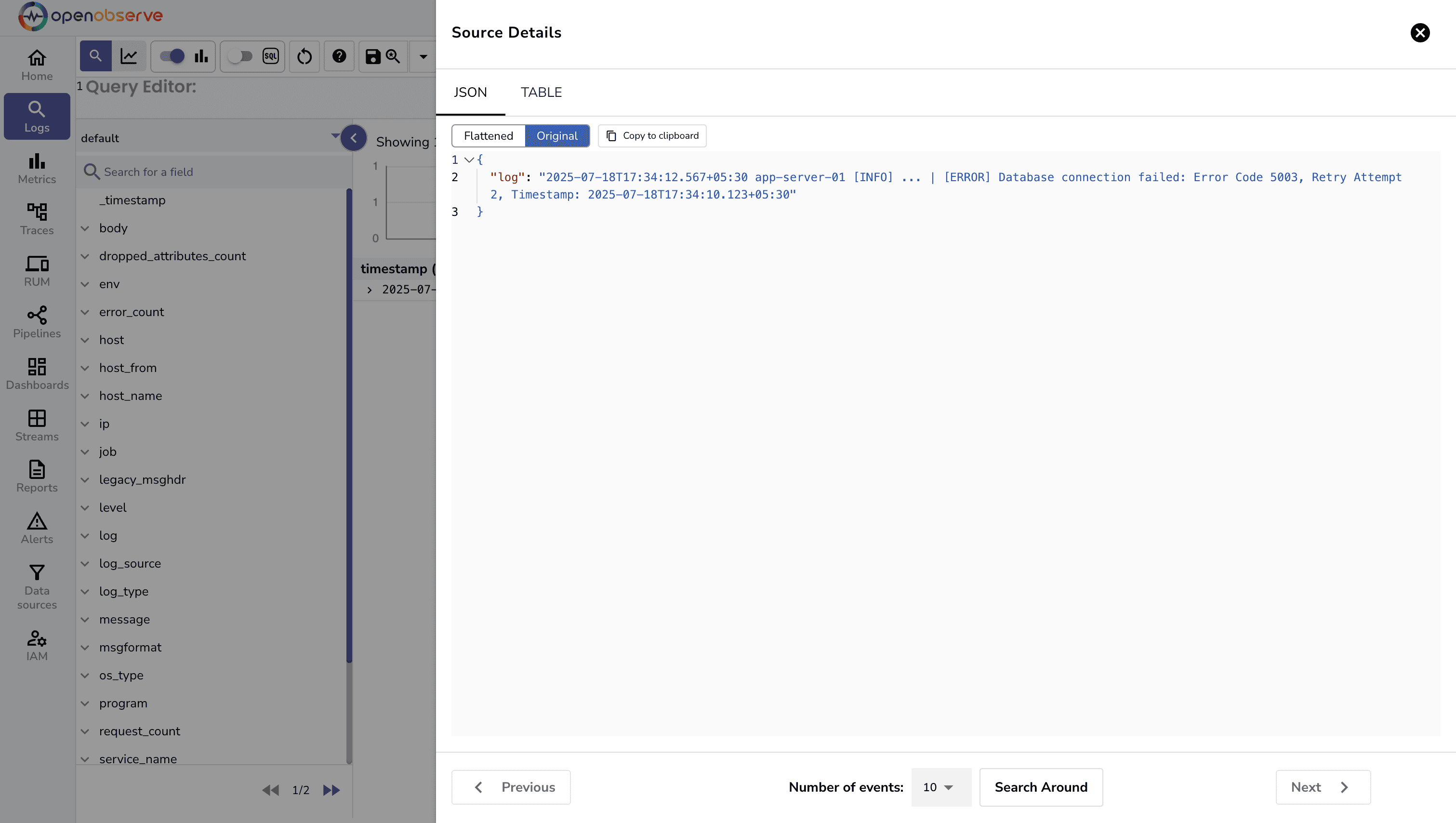
Task: Open the stream selector dropdown
Action: point(334,137)
